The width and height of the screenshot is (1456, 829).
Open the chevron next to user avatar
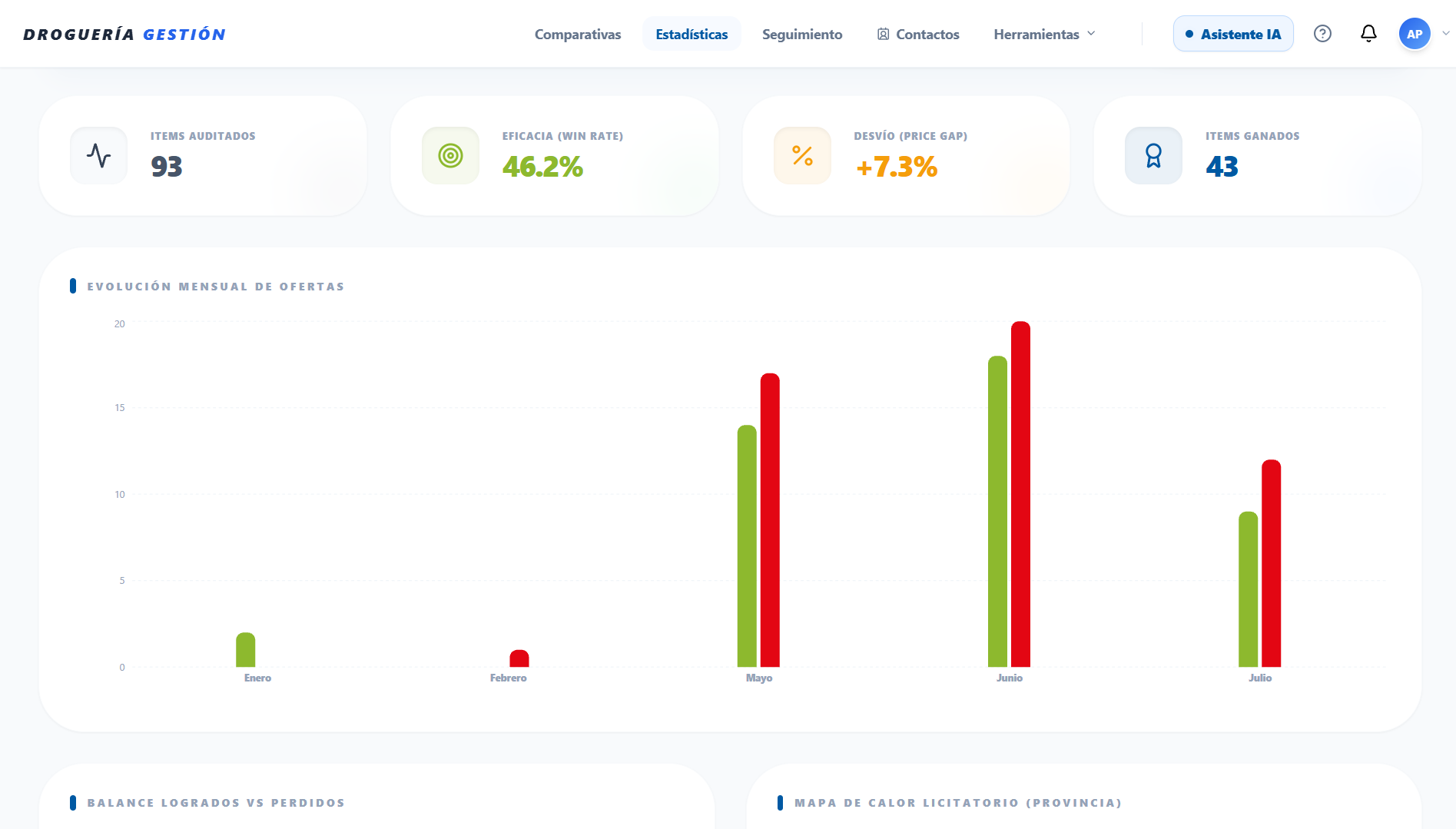pos(1446,34)
